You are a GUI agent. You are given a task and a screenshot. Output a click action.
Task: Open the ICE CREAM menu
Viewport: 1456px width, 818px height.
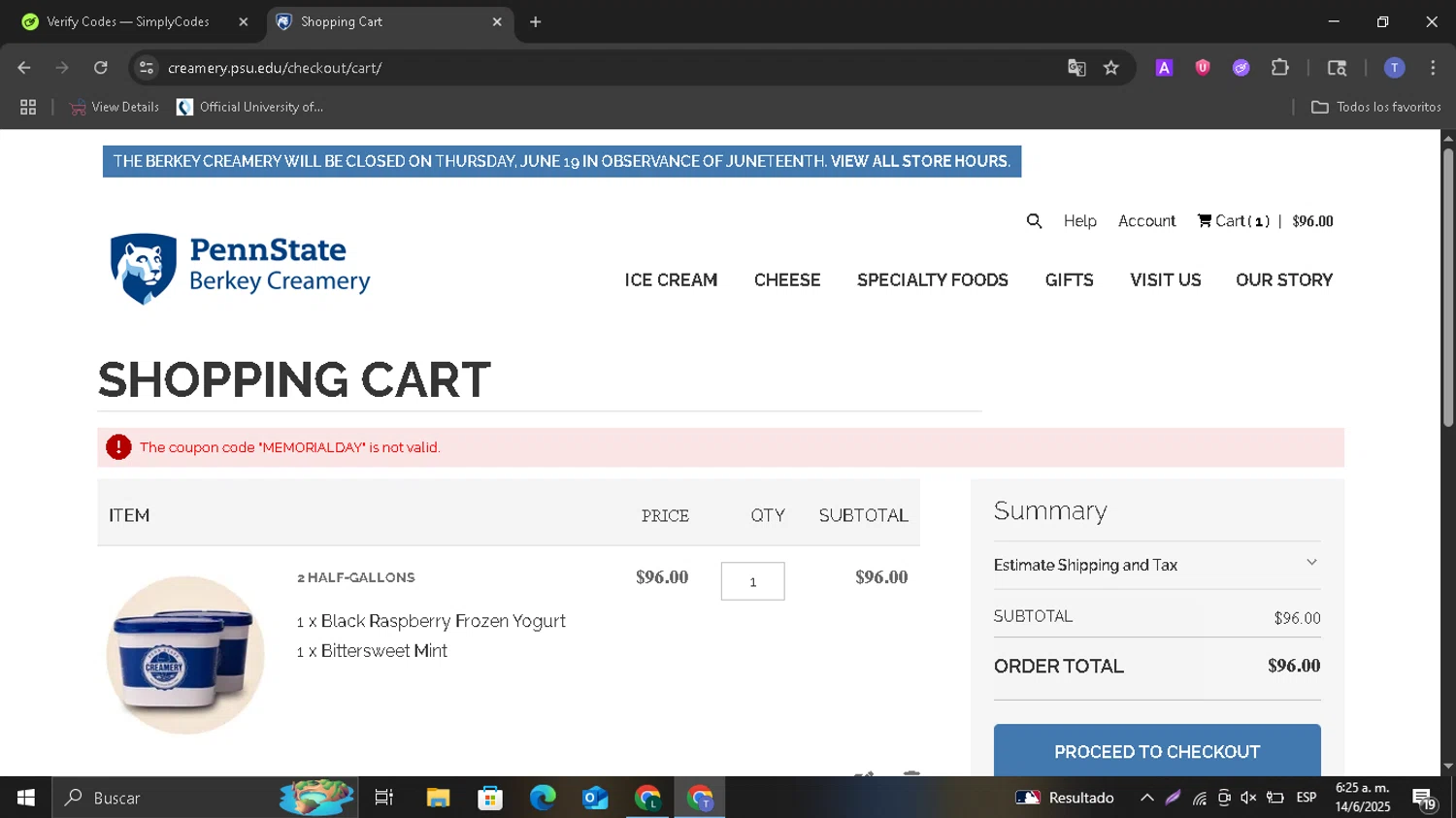point(671,280)
